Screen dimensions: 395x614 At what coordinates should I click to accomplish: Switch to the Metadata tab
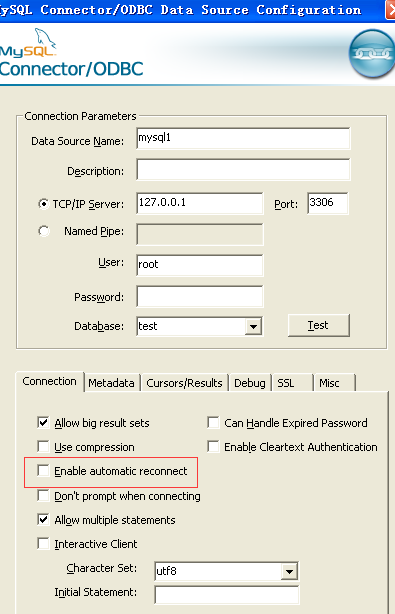pyautogui.click(x=111, y=383)
